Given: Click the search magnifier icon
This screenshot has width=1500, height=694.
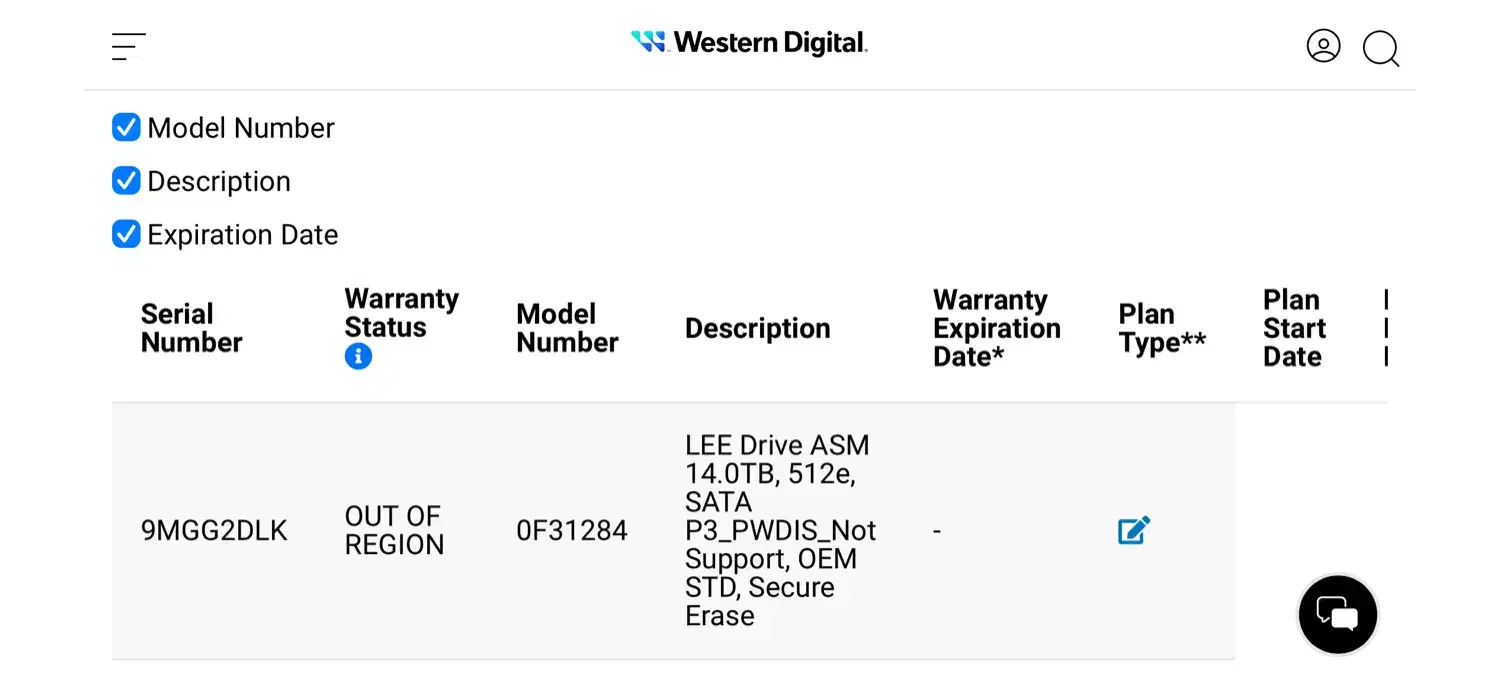Looking at the screenshot, I should click(x=1381, y=48).
